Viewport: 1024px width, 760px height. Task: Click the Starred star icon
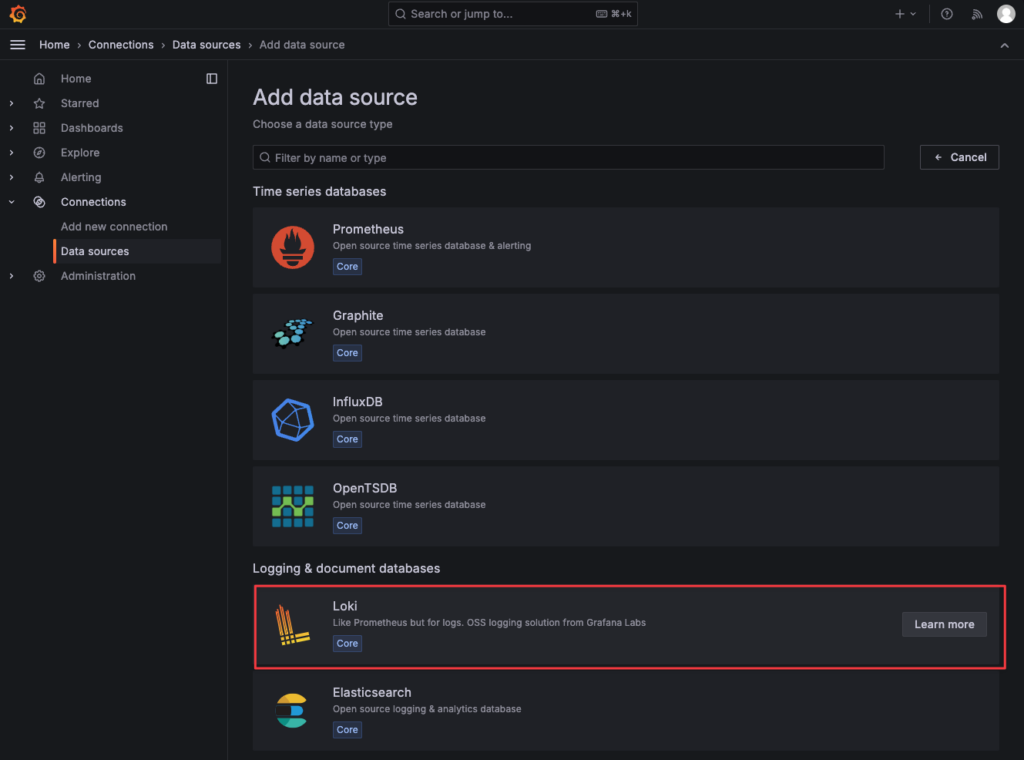pos(39,103)
